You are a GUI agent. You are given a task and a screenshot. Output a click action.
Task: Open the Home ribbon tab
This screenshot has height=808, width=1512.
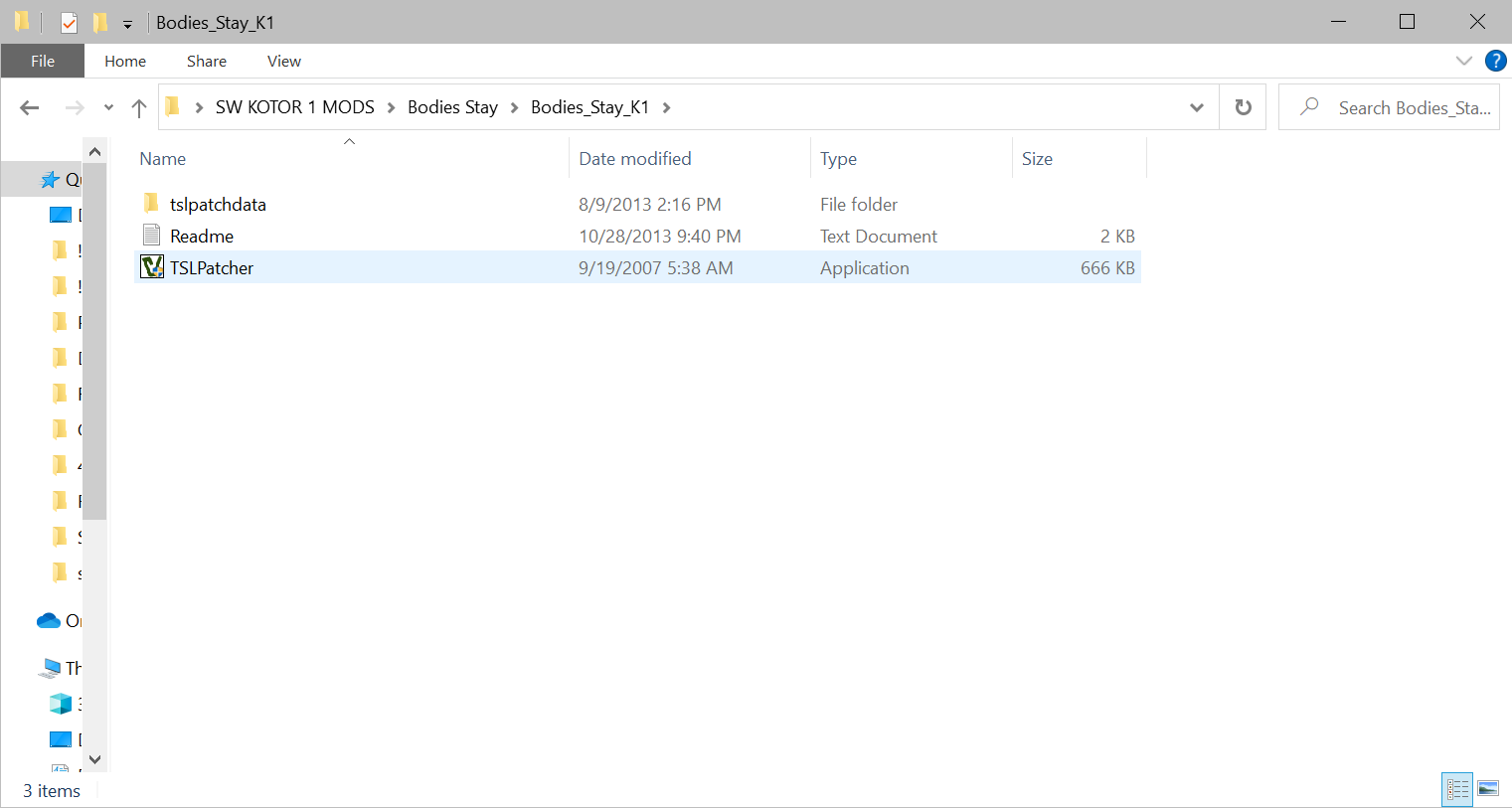[125, 61]
